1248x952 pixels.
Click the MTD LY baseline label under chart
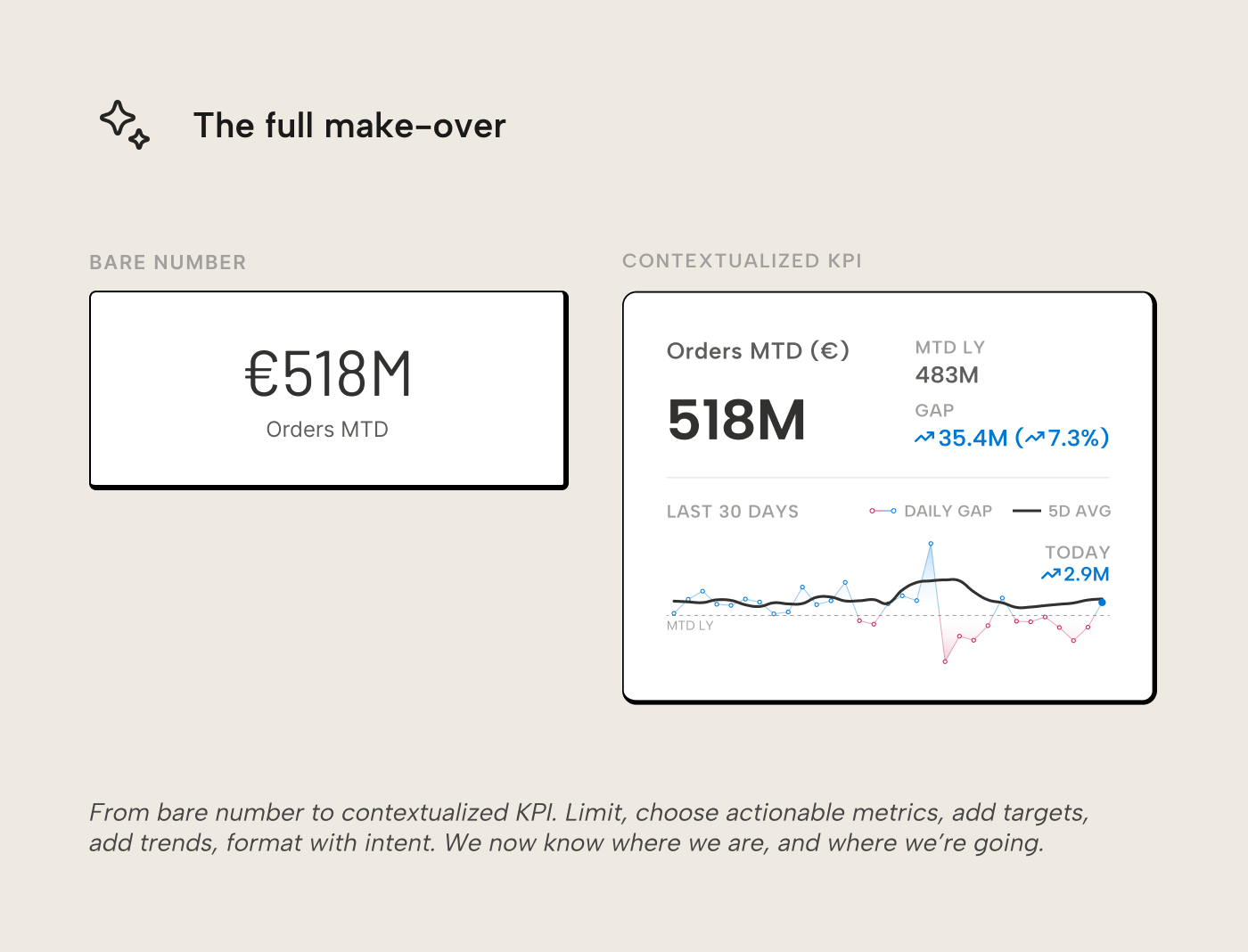tap(690, 626)
